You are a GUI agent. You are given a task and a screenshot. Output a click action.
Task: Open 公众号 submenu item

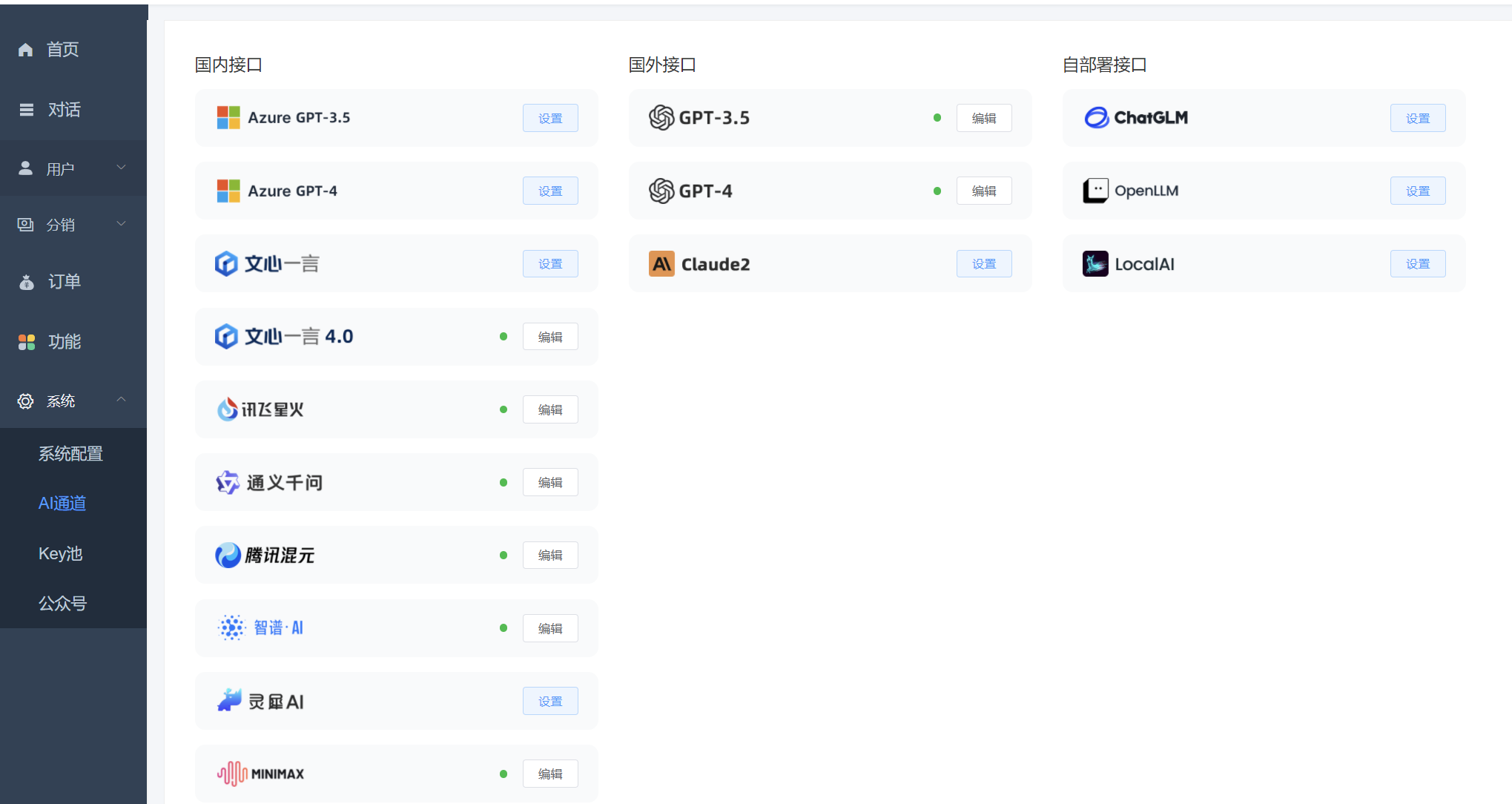[x=62, y=604]
